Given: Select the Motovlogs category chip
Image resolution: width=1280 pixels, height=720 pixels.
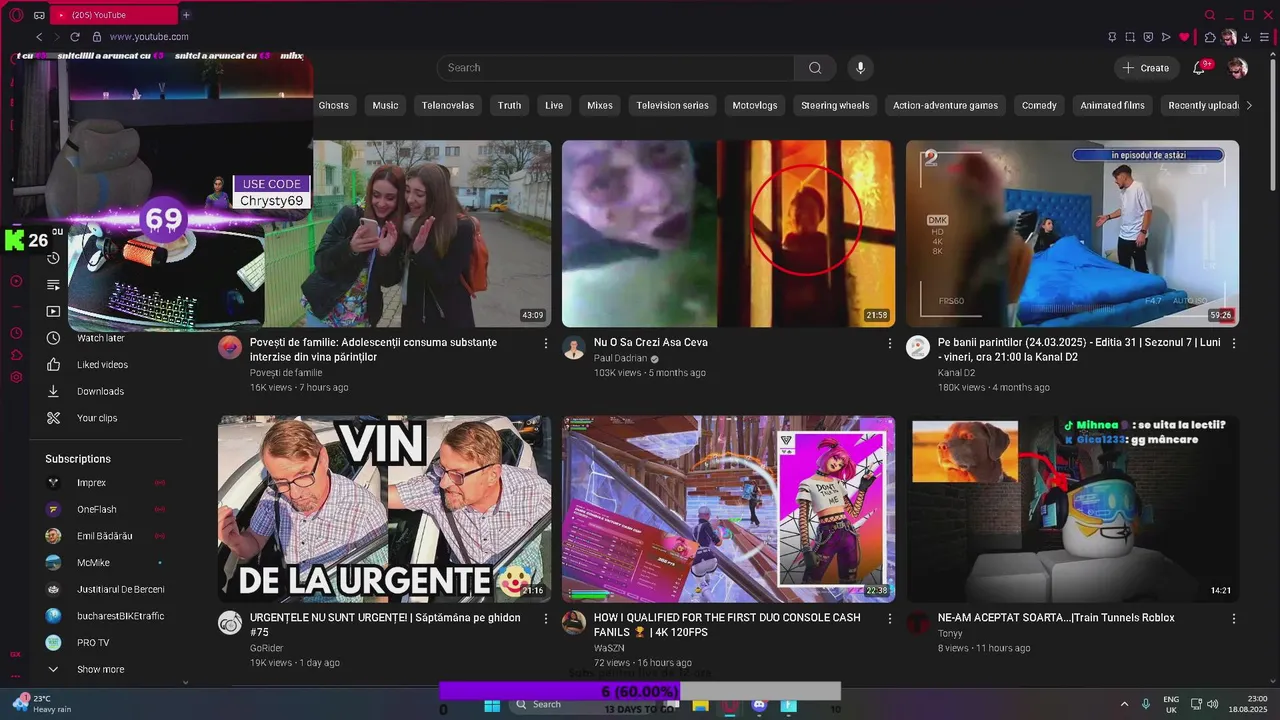Looking at the screenshot, I should 755,105.
